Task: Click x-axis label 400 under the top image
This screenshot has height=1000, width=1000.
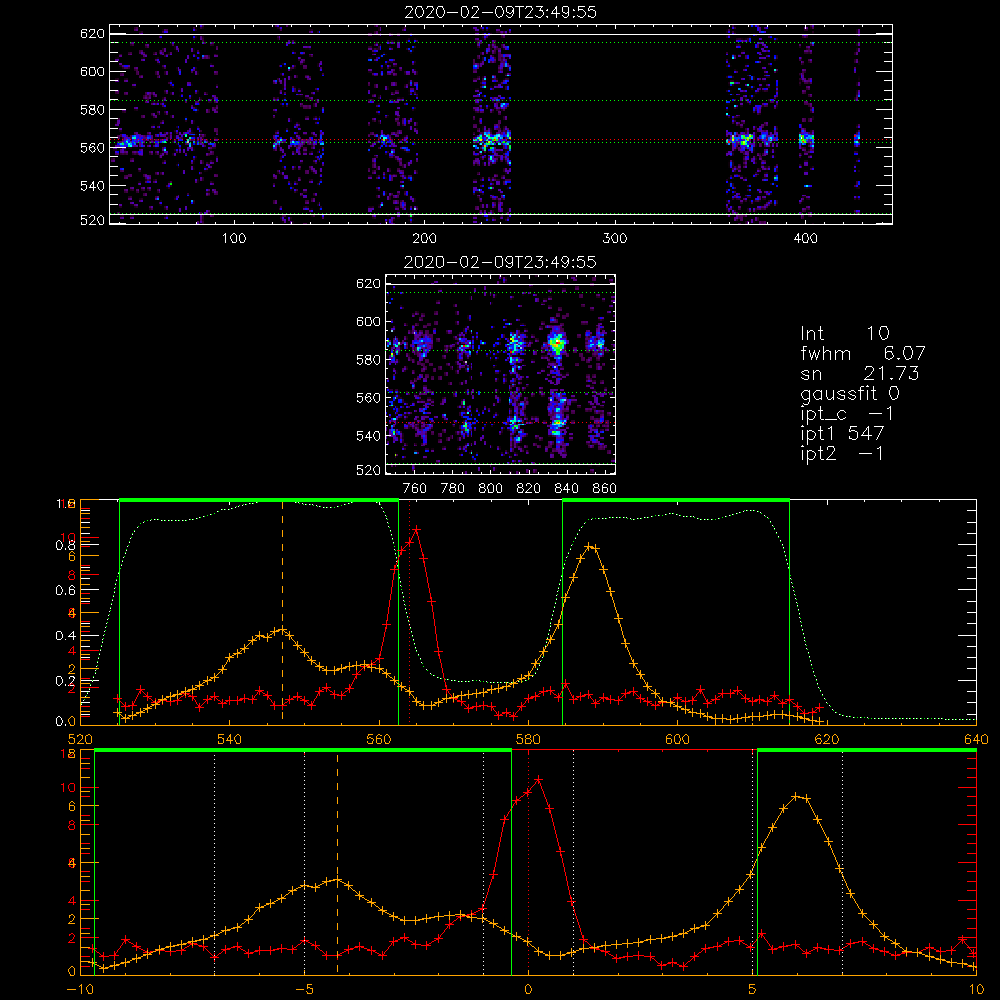Action: (805, 239)
